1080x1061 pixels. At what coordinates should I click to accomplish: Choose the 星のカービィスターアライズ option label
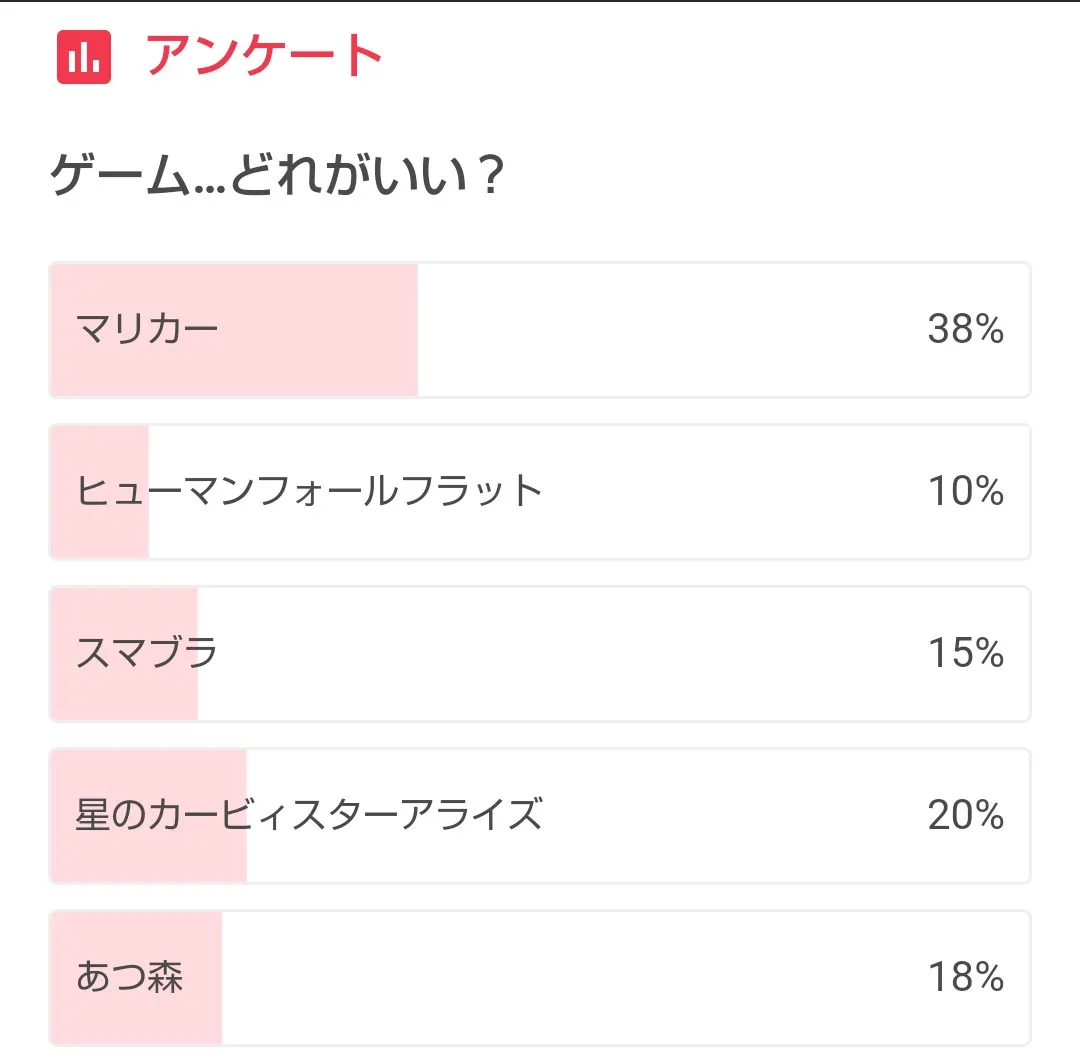(309, 815)
